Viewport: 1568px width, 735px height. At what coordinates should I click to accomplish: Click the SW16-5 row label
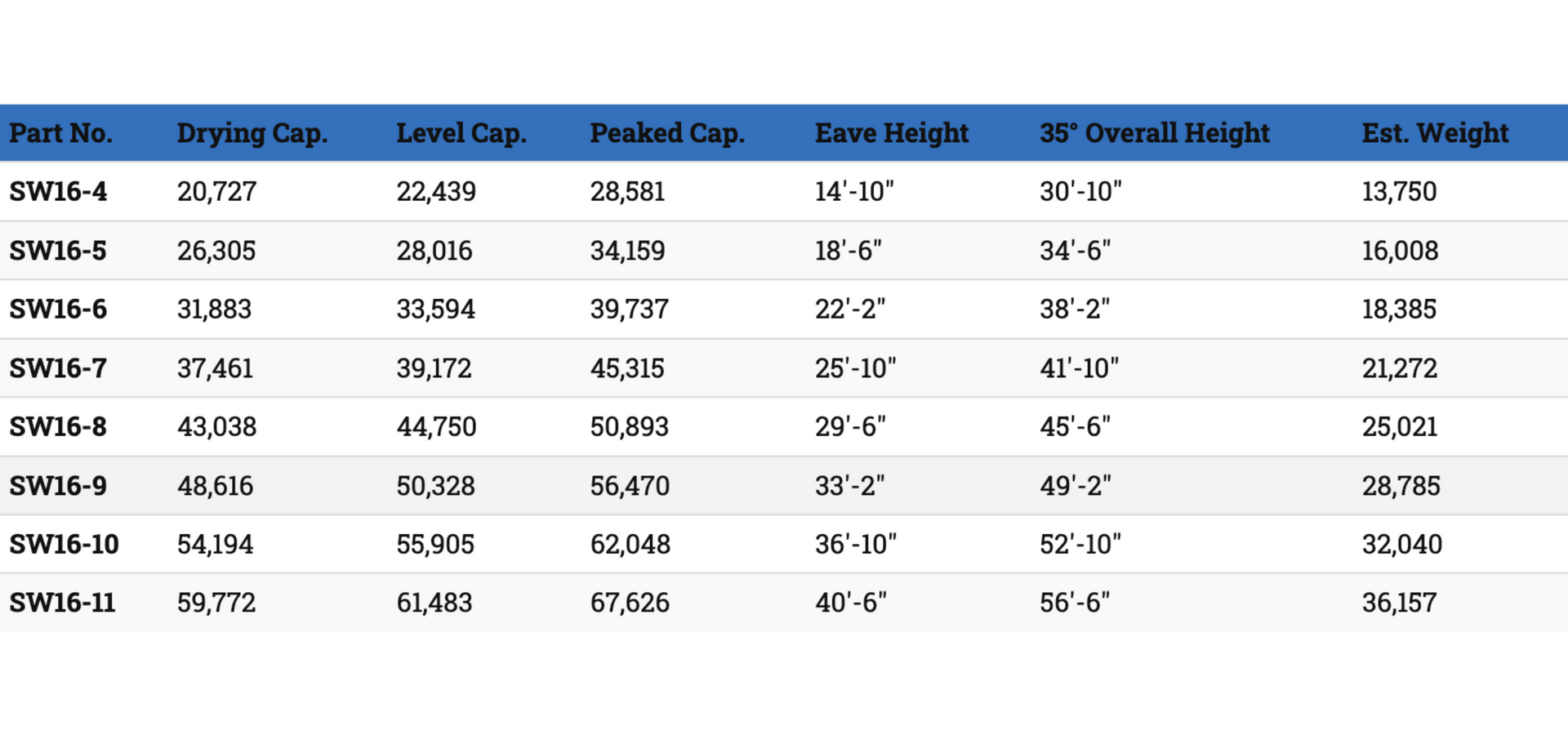click(58, 250)
